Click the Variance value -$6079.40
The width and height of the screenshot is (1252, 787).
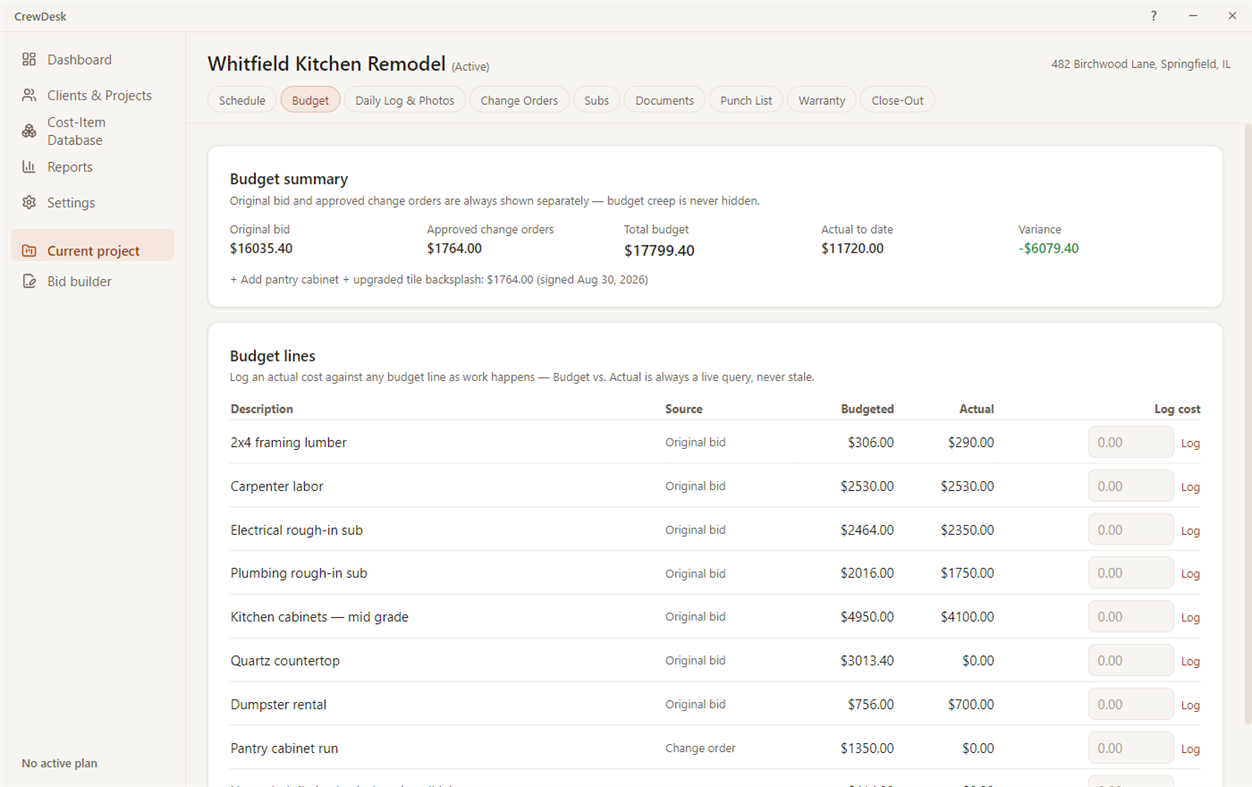click(1048, 249)
